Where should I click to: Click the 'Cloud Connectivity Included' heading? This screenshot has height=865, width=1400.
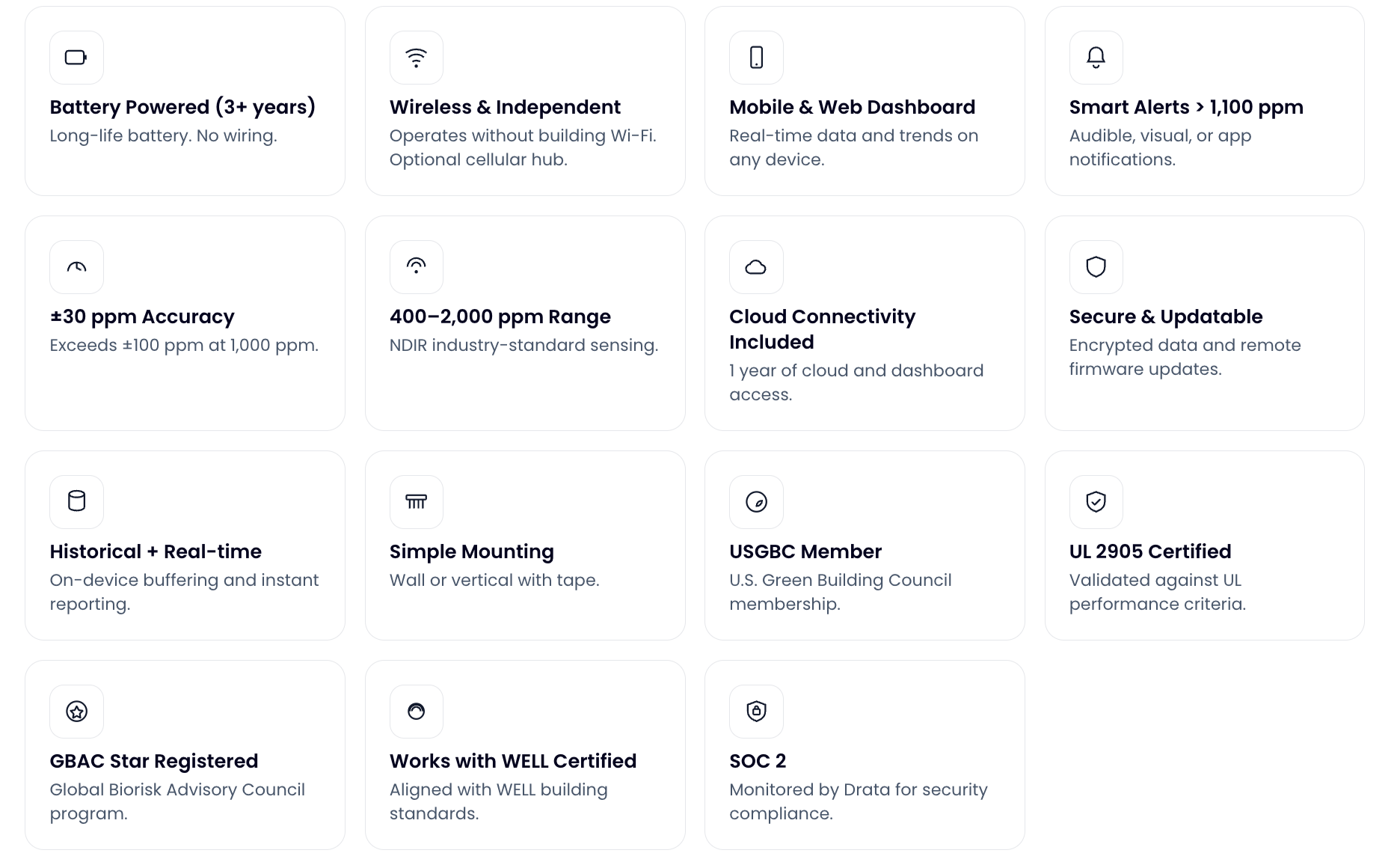point(822,329)
